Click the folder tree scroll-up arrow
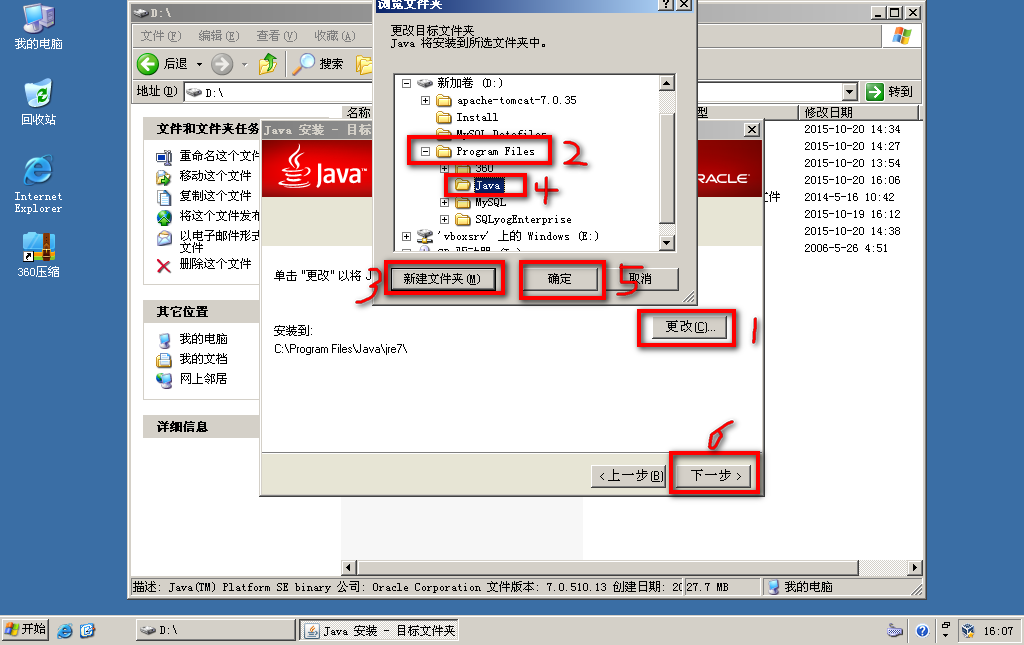 pos(666,83)
